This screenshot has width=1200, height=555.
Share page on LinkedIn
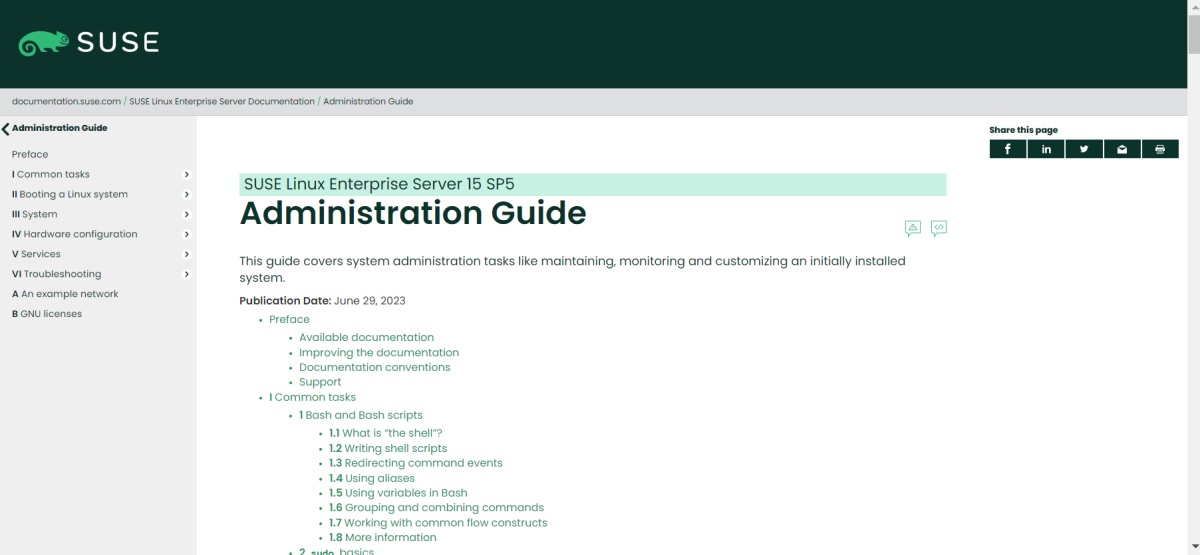(1046, 149)
